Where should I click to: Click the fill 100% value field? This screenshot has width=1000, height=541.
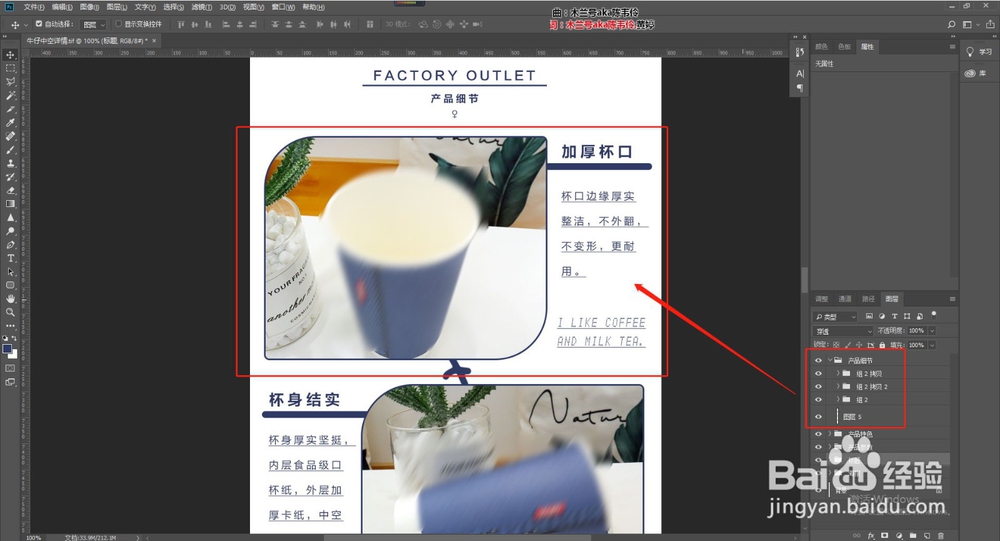click(916, 345)
